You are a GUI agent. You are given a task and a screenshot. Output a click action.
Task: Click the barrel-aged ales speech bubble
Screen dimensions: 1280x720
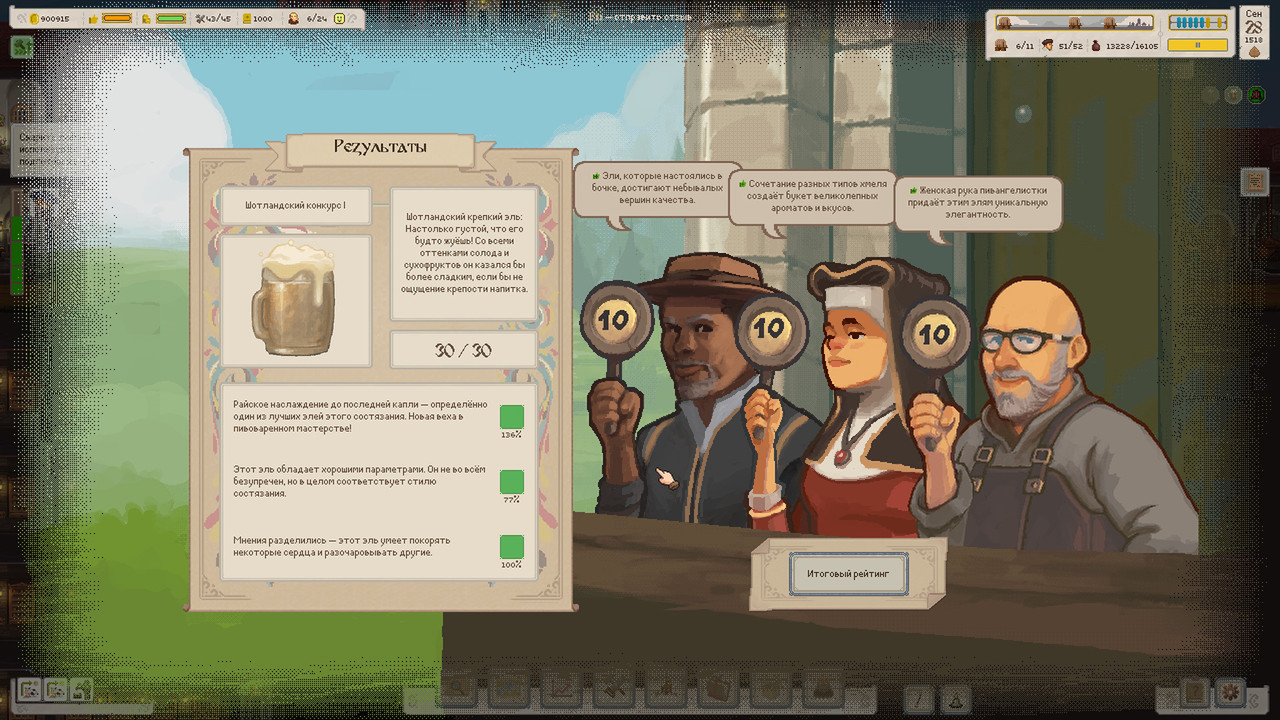(656, 188)
